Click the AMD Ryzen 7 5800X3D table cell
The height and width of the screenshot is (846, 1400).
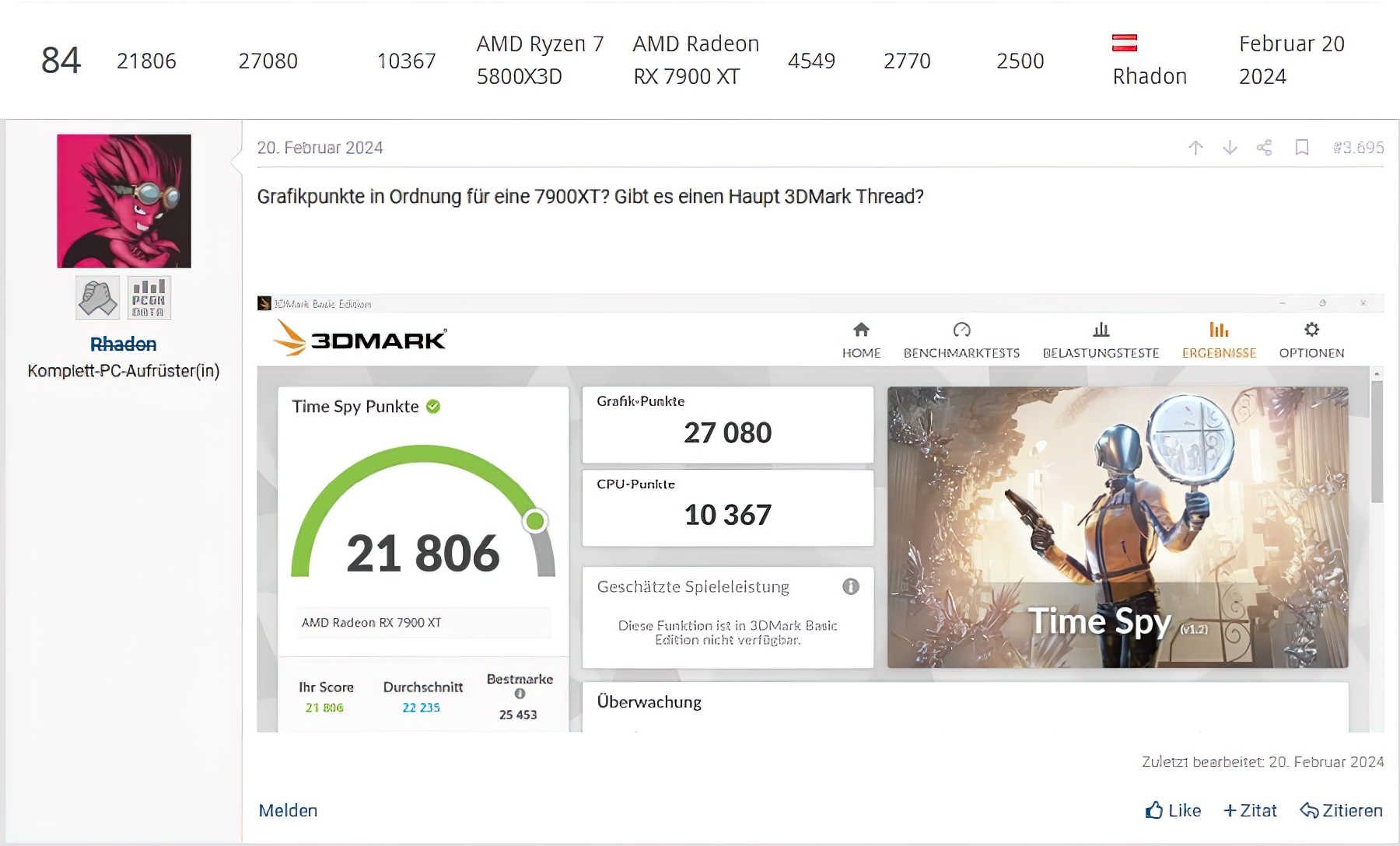pyautogui.click(x=540, y=60)
